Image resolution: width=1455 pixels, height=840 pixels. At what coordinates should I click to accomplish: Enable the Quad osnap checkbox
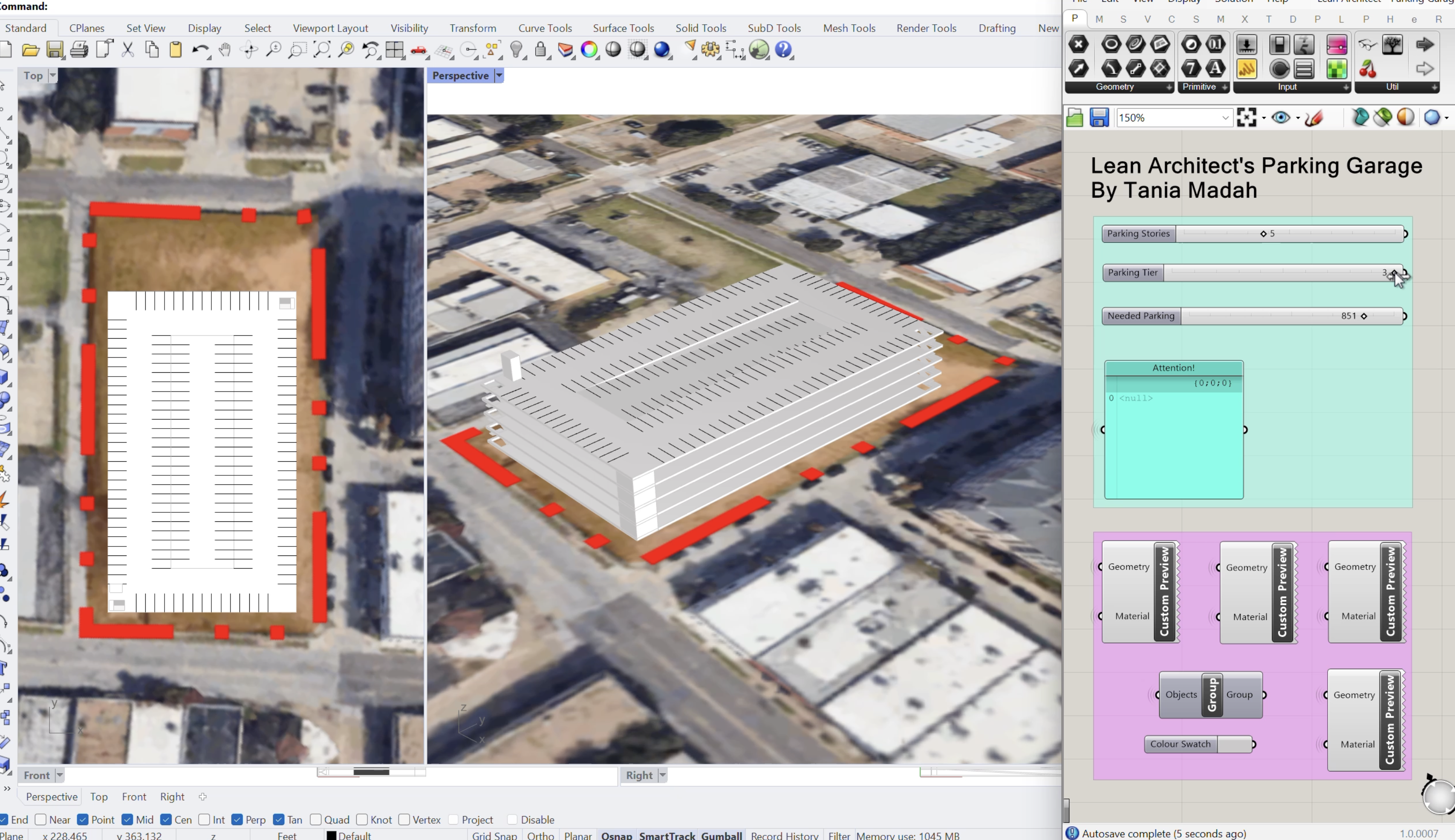pyautogui.click(x=316, y=820)
